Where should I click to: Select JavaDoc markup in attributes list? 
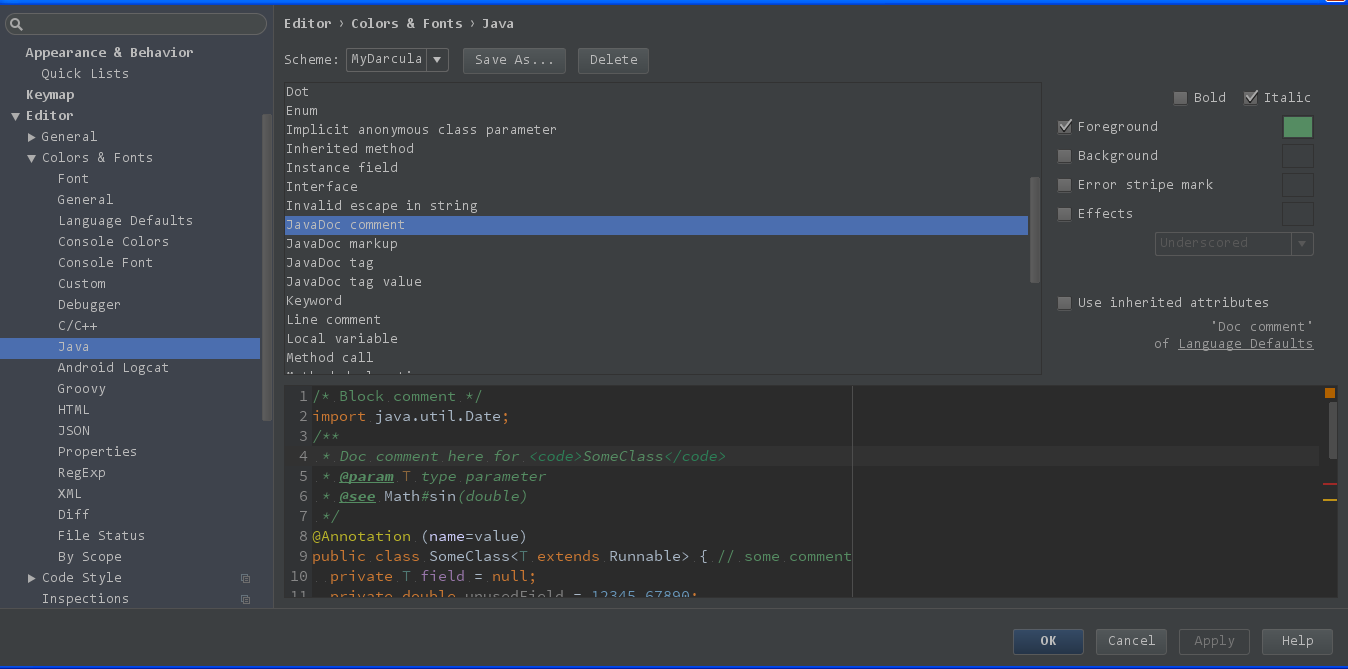(x=657, y=244)
